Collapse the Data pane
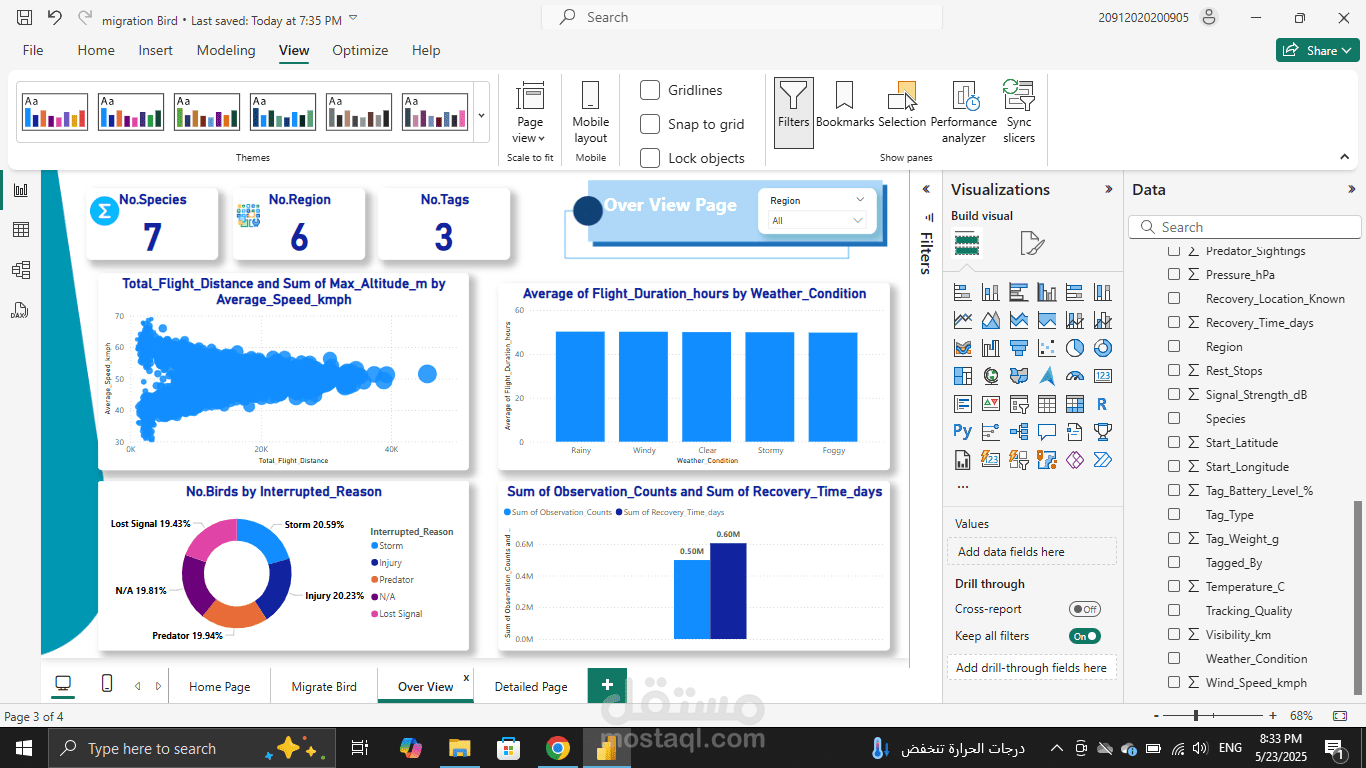The height and width of the screenshot is (768, 1366). pos(1352,189)
